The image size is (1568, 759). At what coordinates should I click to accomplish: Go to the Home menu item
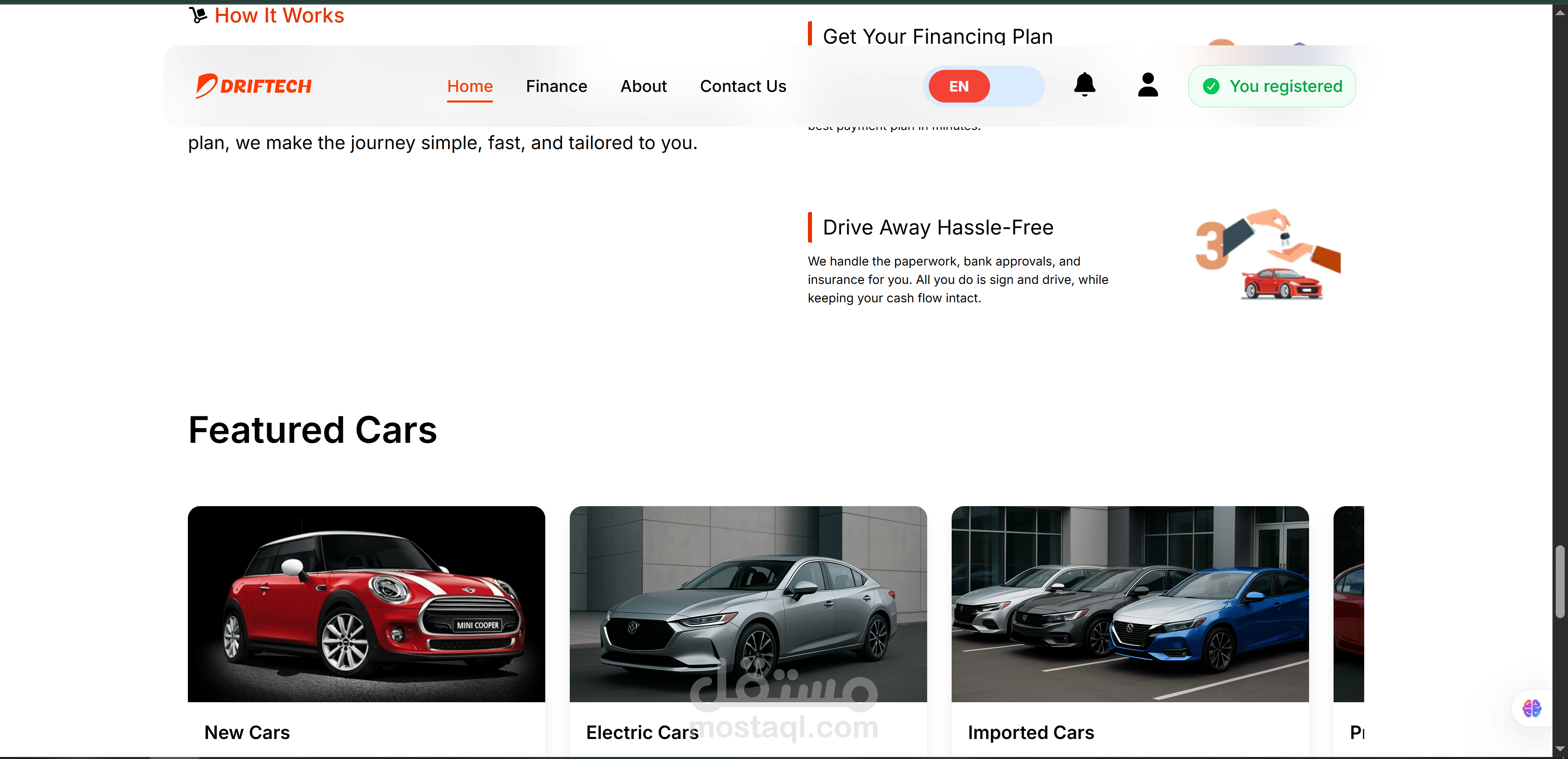(x=469, y=87)
